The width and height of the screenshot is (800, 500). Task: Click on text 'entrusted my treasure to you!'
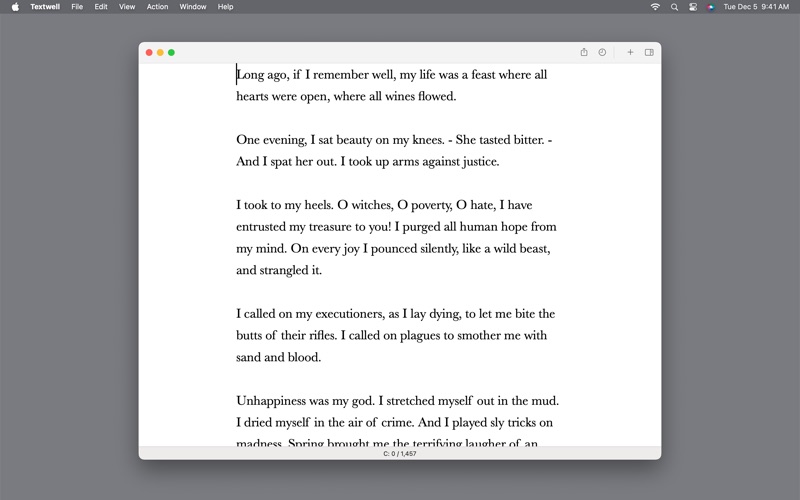pos(313,227)
